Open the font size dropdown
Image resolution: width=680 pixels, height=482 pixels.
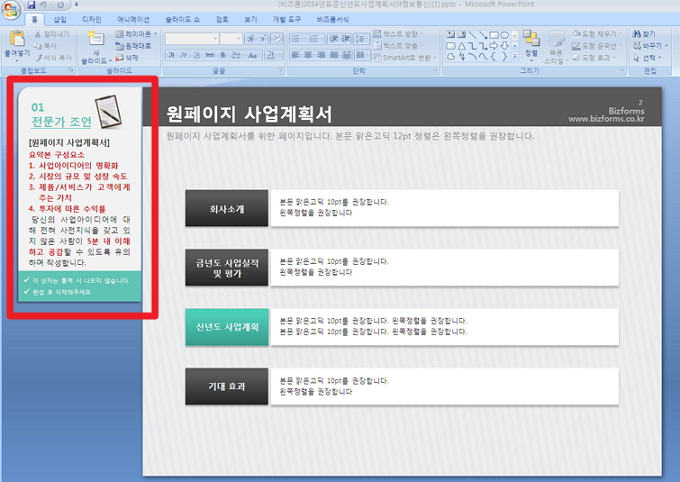coord(239,39)
